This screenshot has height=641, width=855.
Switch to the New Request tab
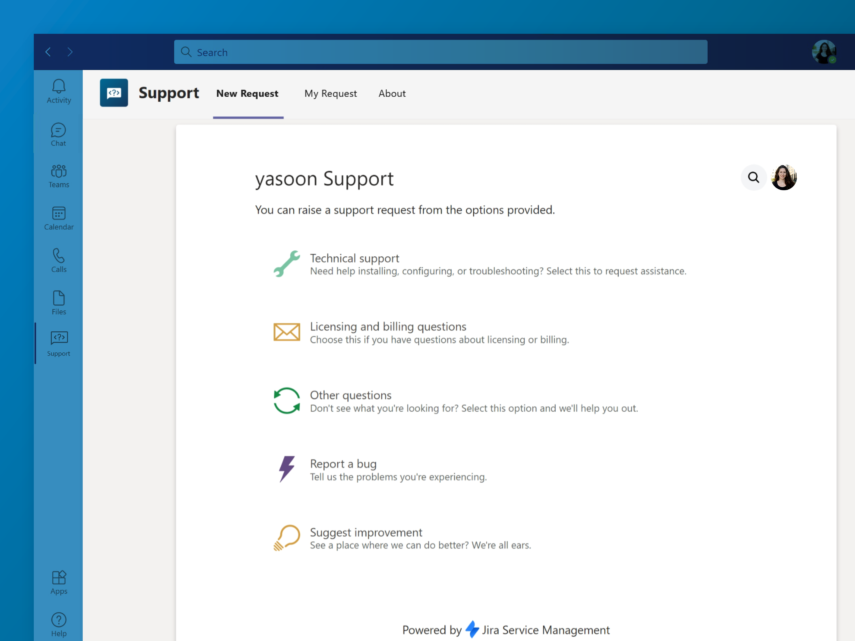pos(248,94)
